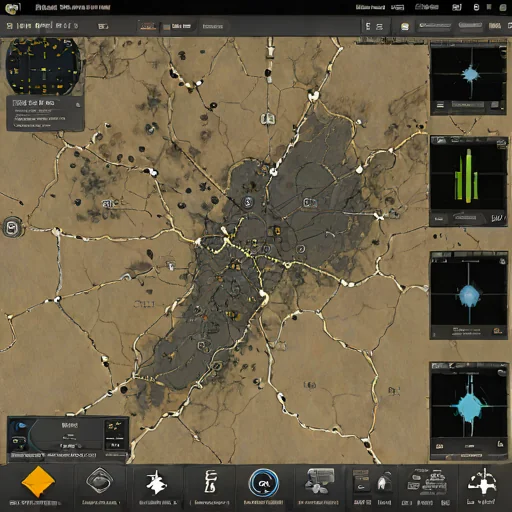Click corner icon at top-right of green bars panel
This screenshot has width=512, height=512.
[x=501, y=143]
